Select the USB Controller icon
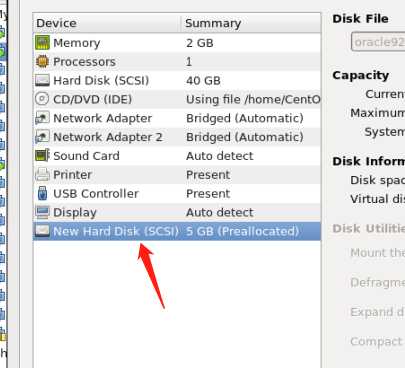Screen dimensions: 405x368 point(42,193)
